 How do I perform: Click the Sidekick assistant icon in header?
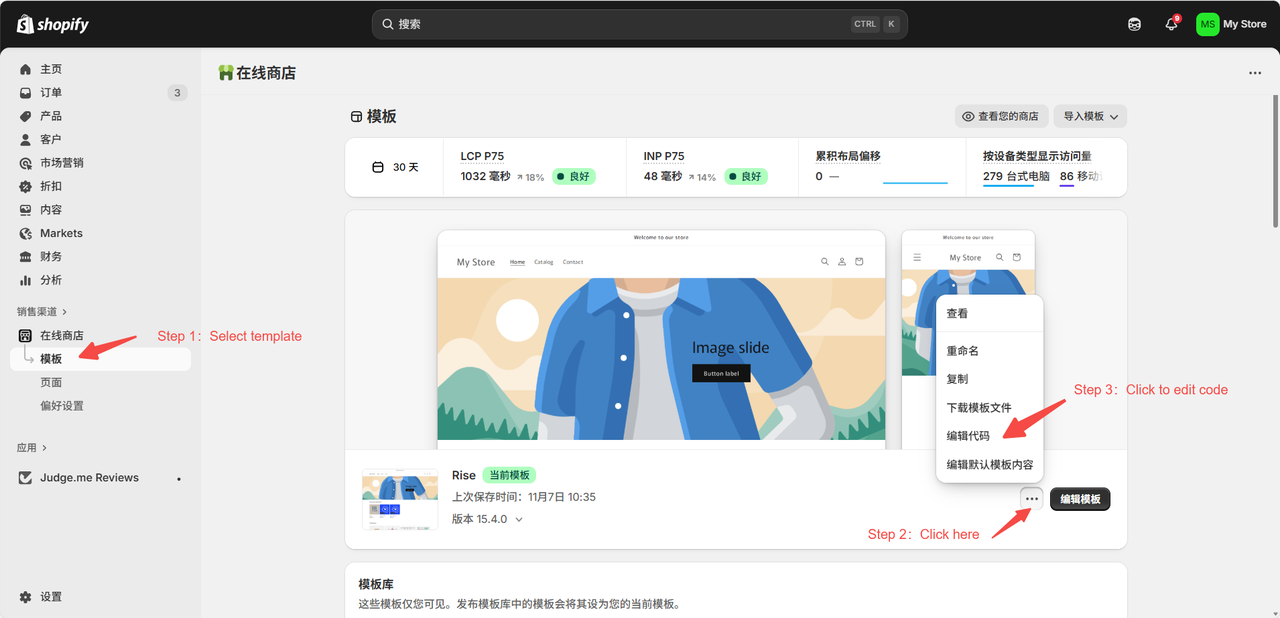[x=1134, y=24]
